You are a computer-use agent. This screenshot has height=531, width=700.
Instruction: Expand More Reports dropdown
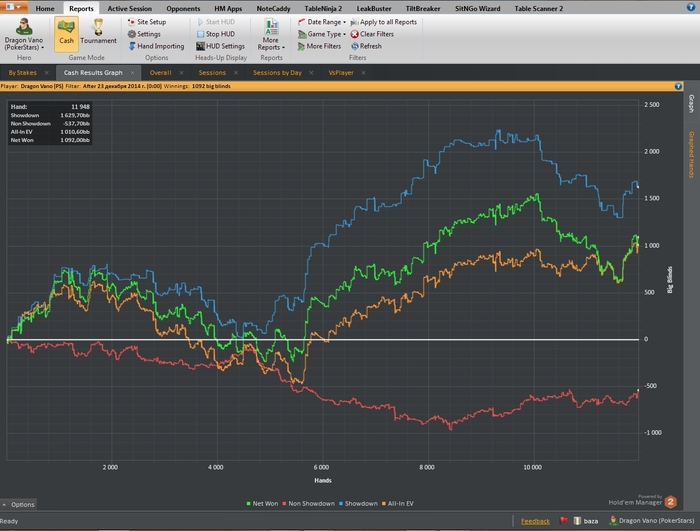[x=271, y=35]
